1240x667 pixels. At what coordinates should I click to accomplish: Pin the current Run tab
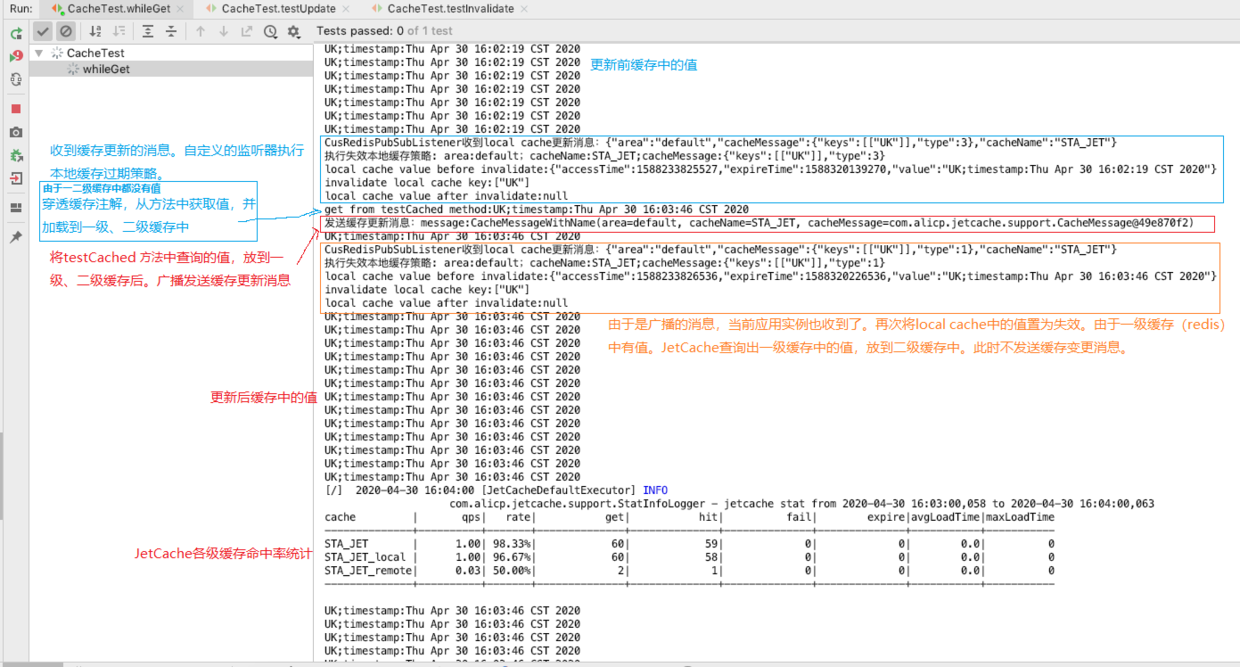pos(16,237)
